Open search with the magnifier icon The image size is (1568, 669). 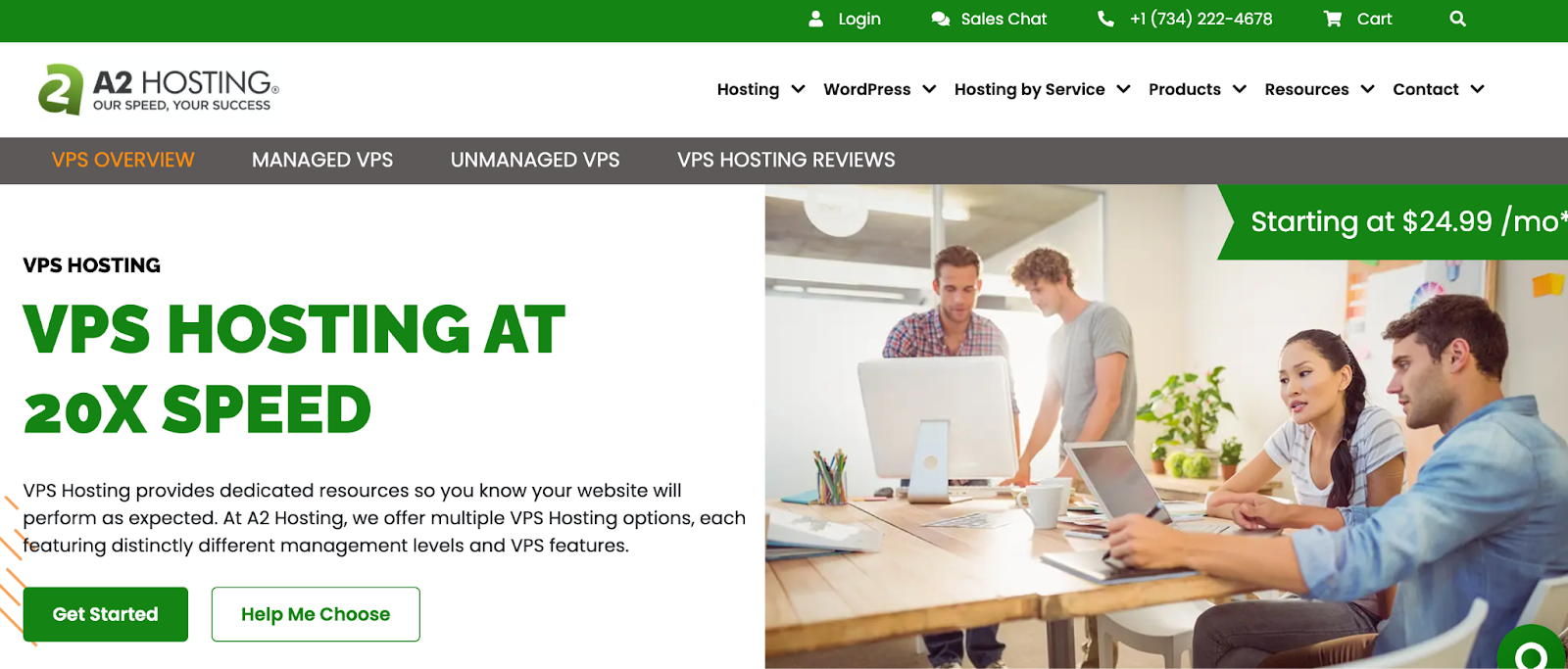pyautogui.click(x=1457, y=19)
